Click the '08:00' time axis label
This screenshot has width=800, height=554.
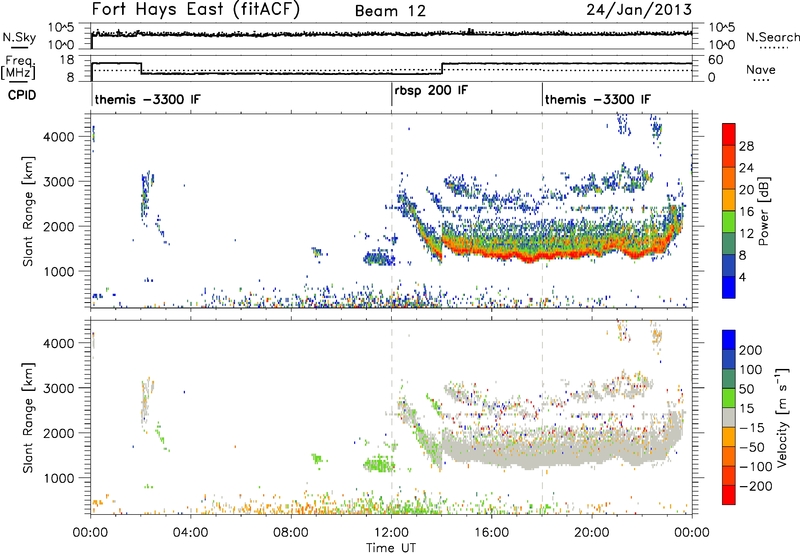coord(290,533)
